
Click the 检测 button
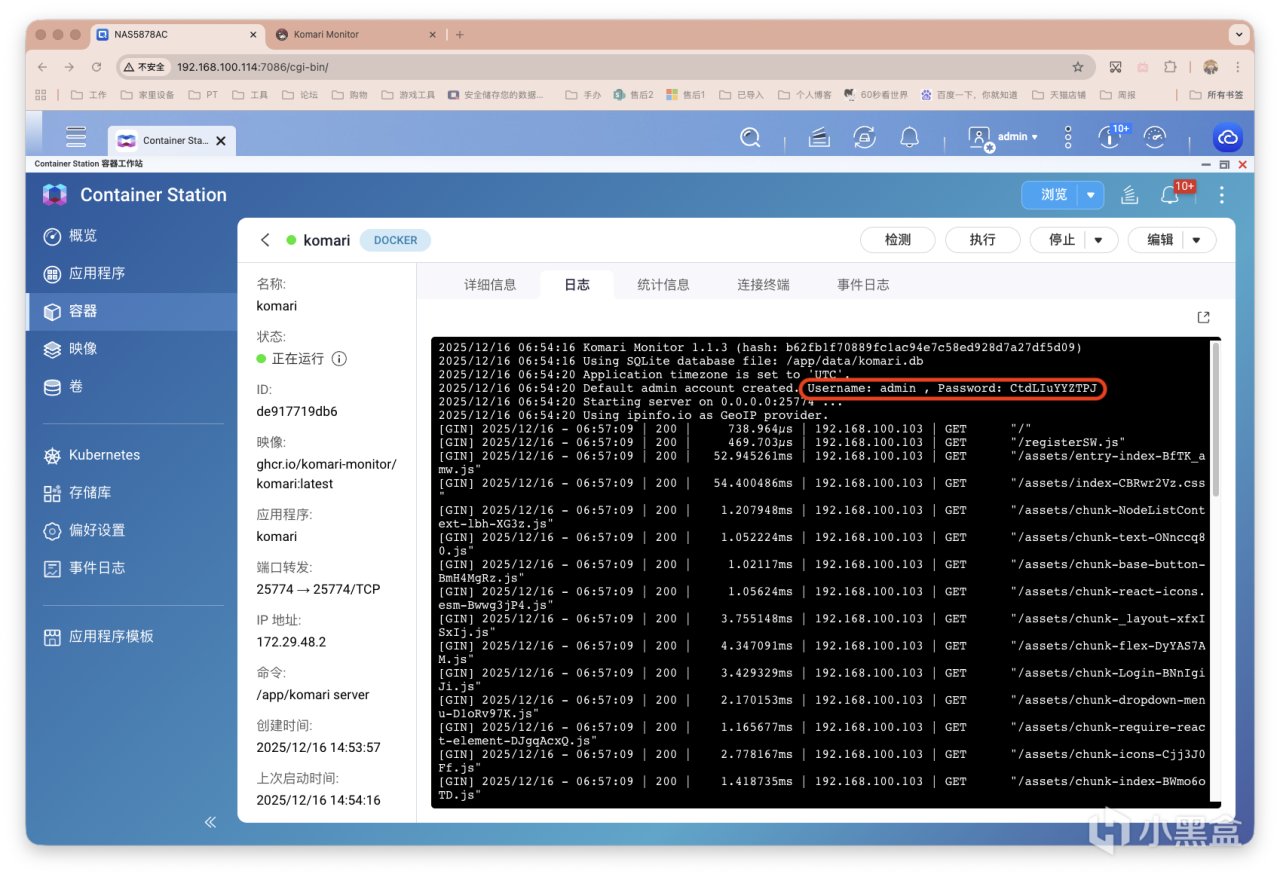(x=898, y=240)
